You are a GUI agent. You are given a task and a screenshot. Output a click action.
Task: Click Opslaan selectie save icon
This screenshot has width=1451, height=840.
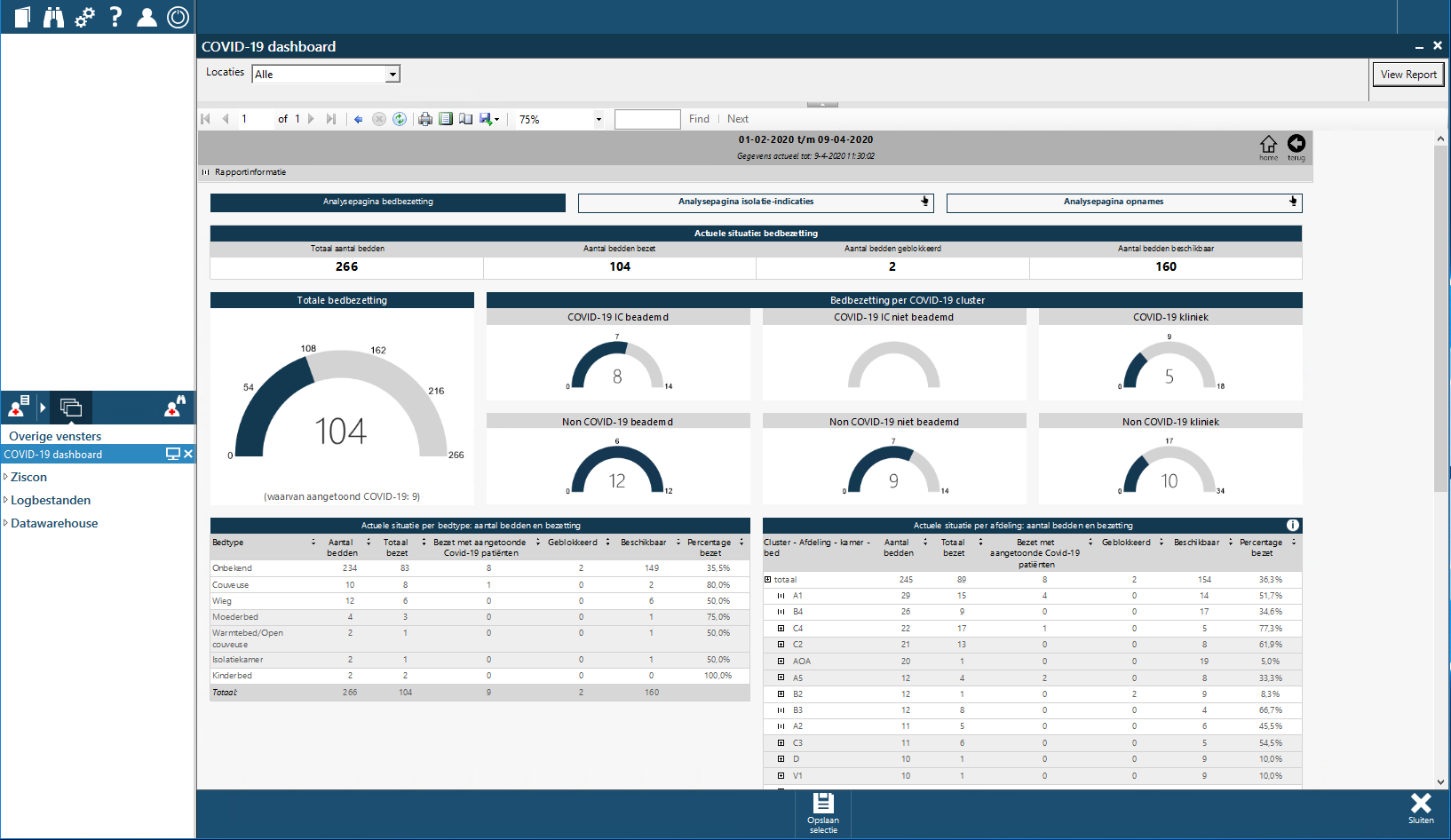click(823, 812)
